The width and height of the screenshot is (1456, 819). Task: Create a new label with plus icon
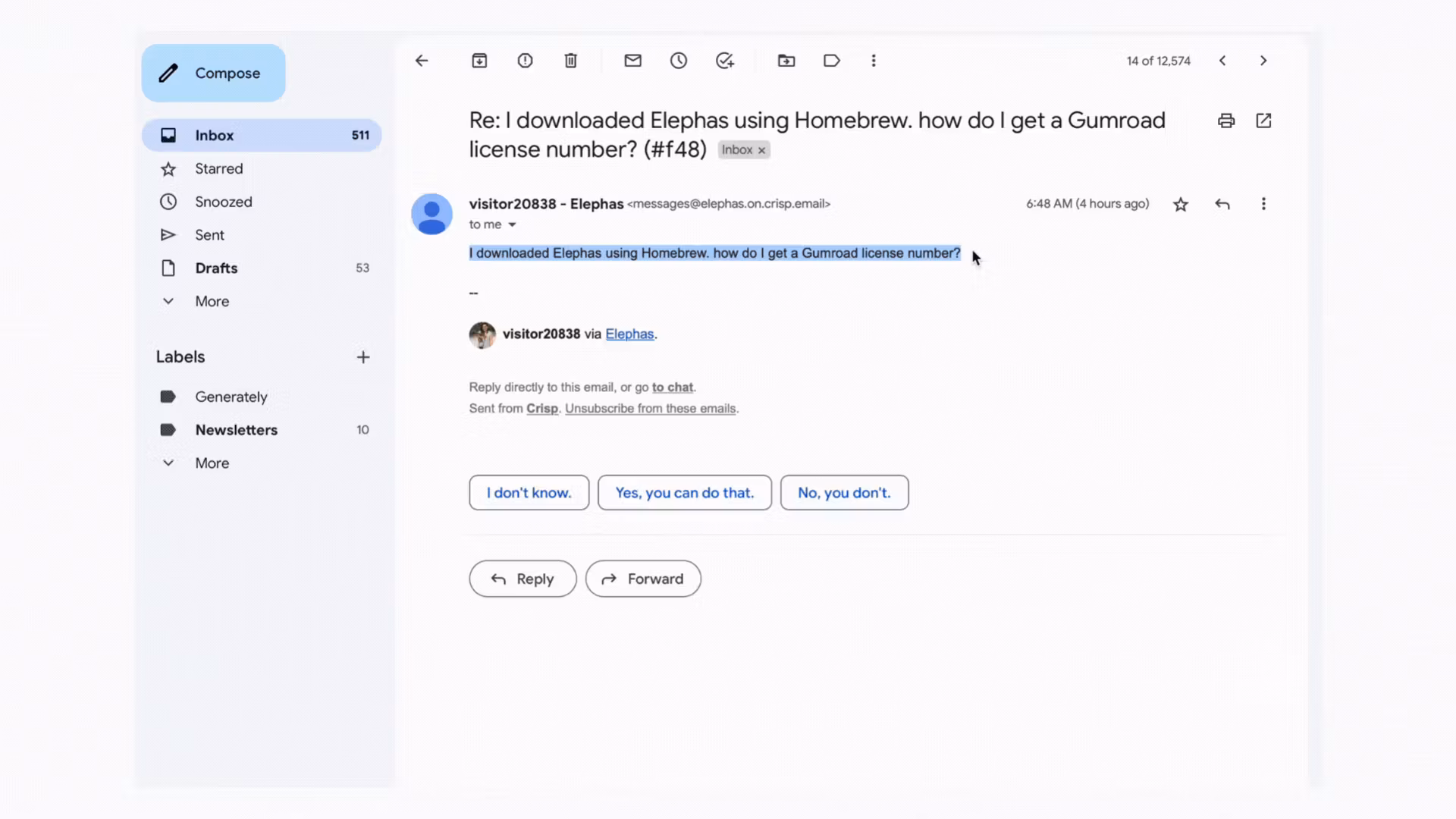click(x=363, y=357)
